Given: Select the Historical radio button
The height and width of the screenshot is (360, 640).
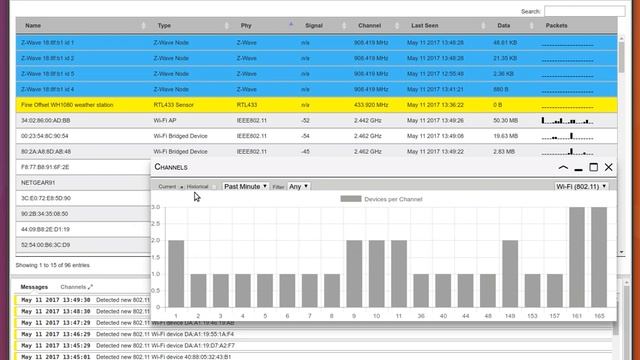Looking at the screenshot, I should [214, 187].
